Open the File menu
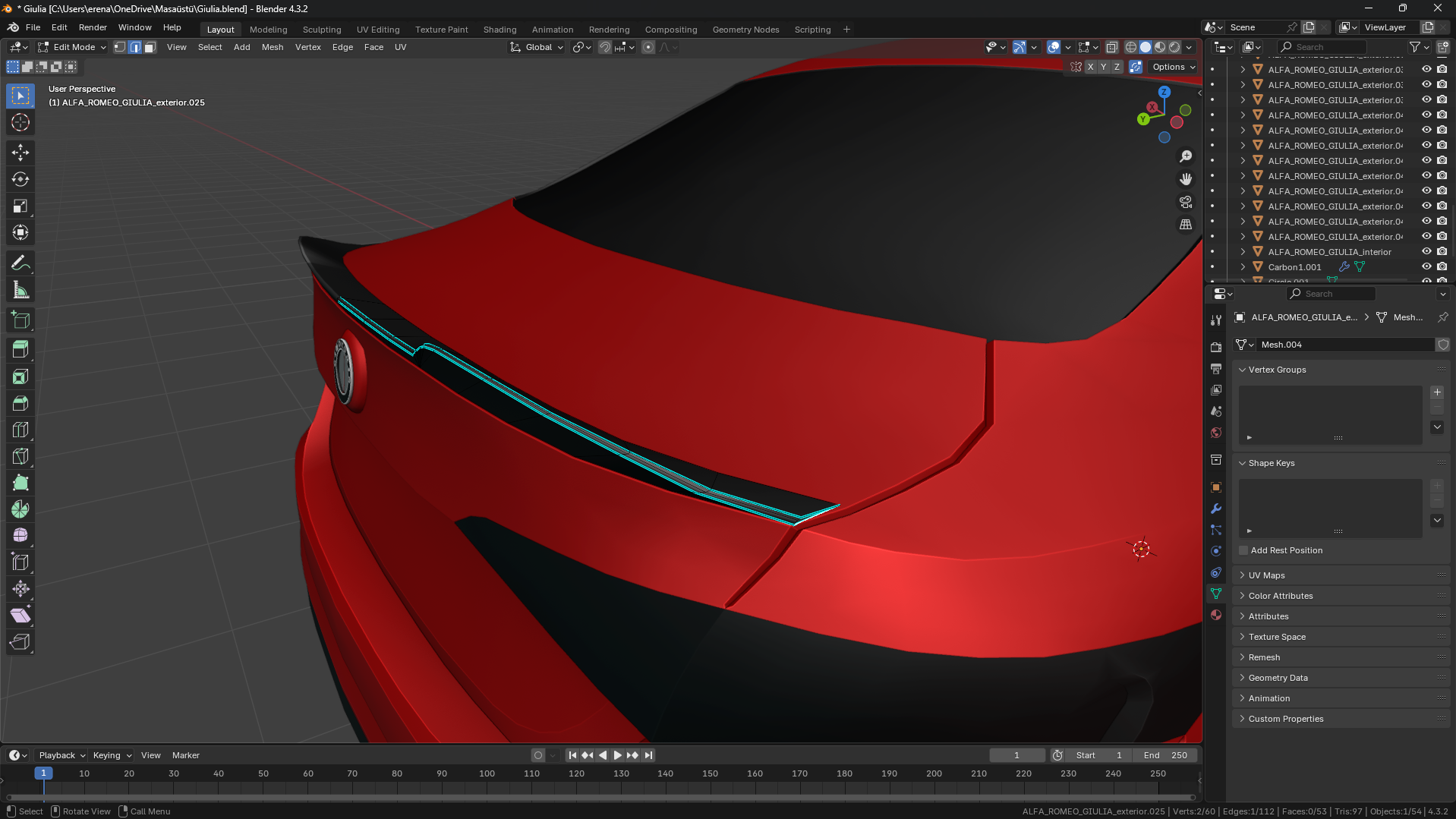This screenshot has width=1456, height=819. click(x=33, y=27)
